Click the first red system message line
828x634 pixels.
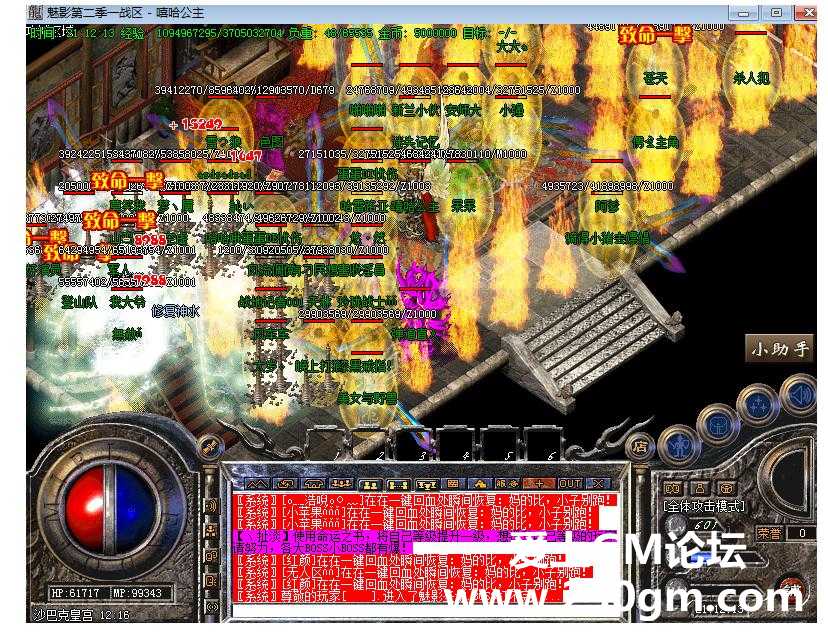[x=425, y=500]
